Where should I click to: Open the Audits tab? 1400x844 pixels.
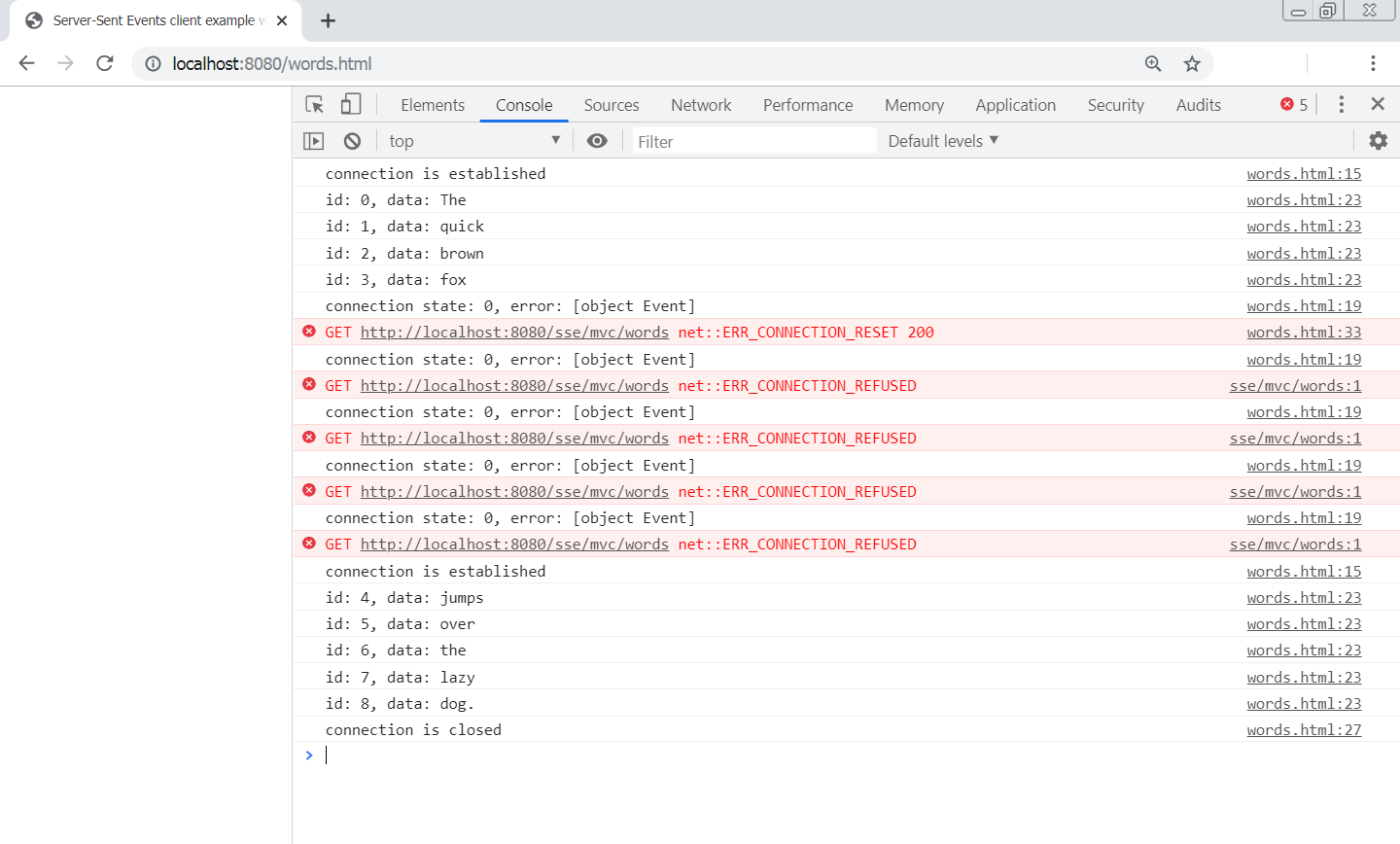pyautogui.click(x=1198, y=105)
